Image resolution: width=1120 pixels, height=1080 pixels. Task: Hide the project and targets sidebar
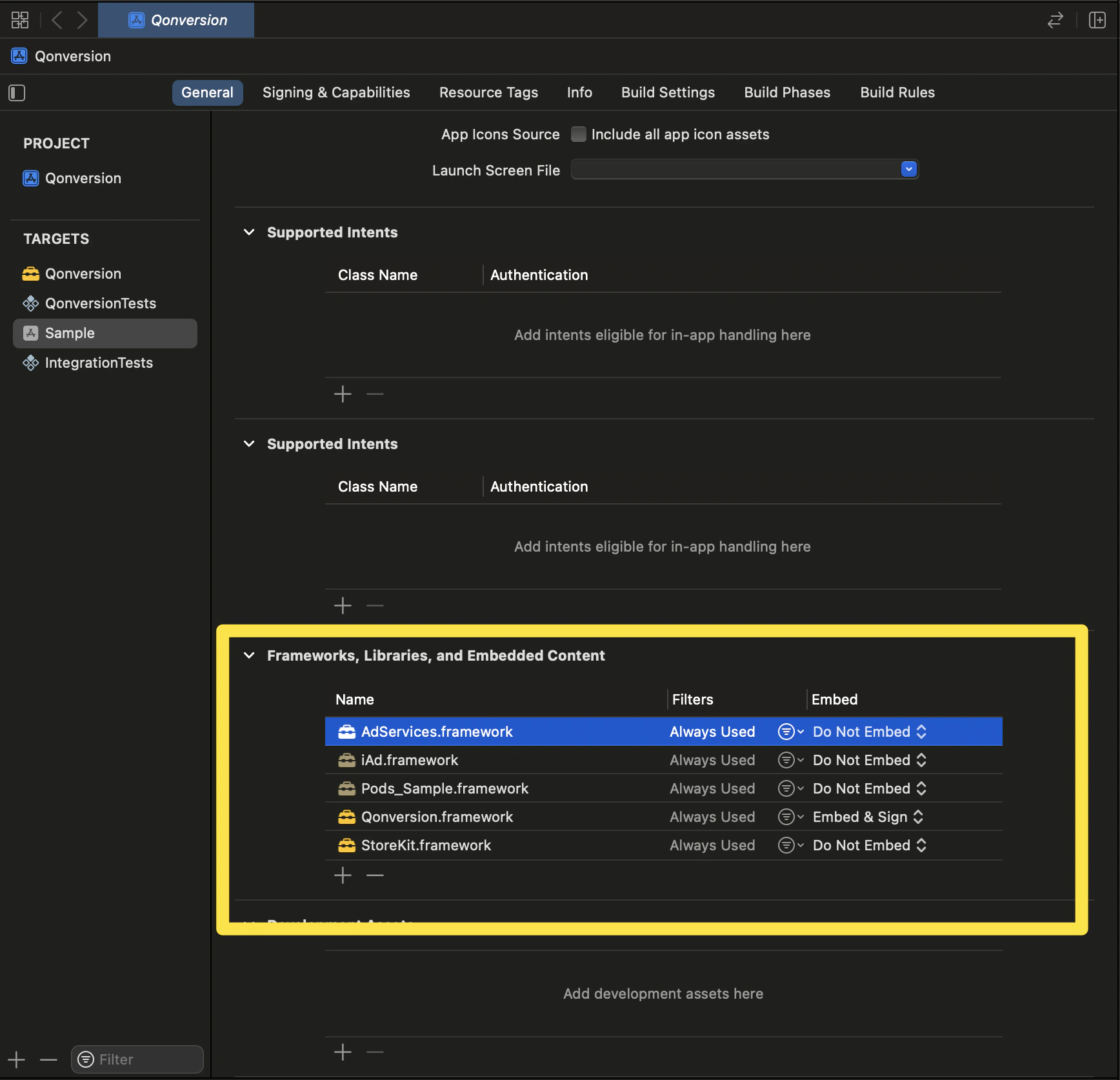click(x=17, y=93)
